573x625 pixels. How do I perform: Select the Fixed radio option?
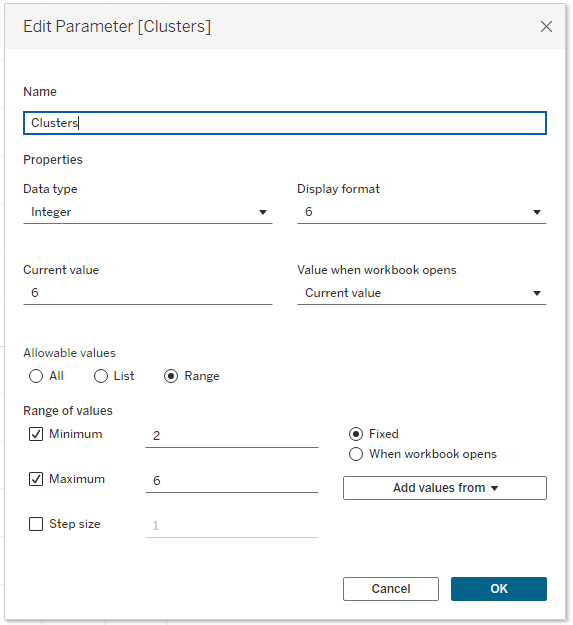[356, 434]
